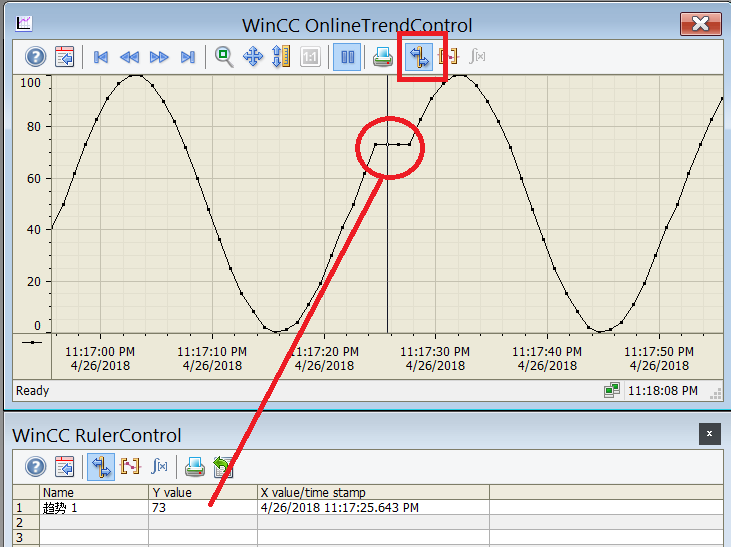The width and height of the screenshot is (731, 547).
Task: Click the Ready status text
Action: tap(33, 390)
